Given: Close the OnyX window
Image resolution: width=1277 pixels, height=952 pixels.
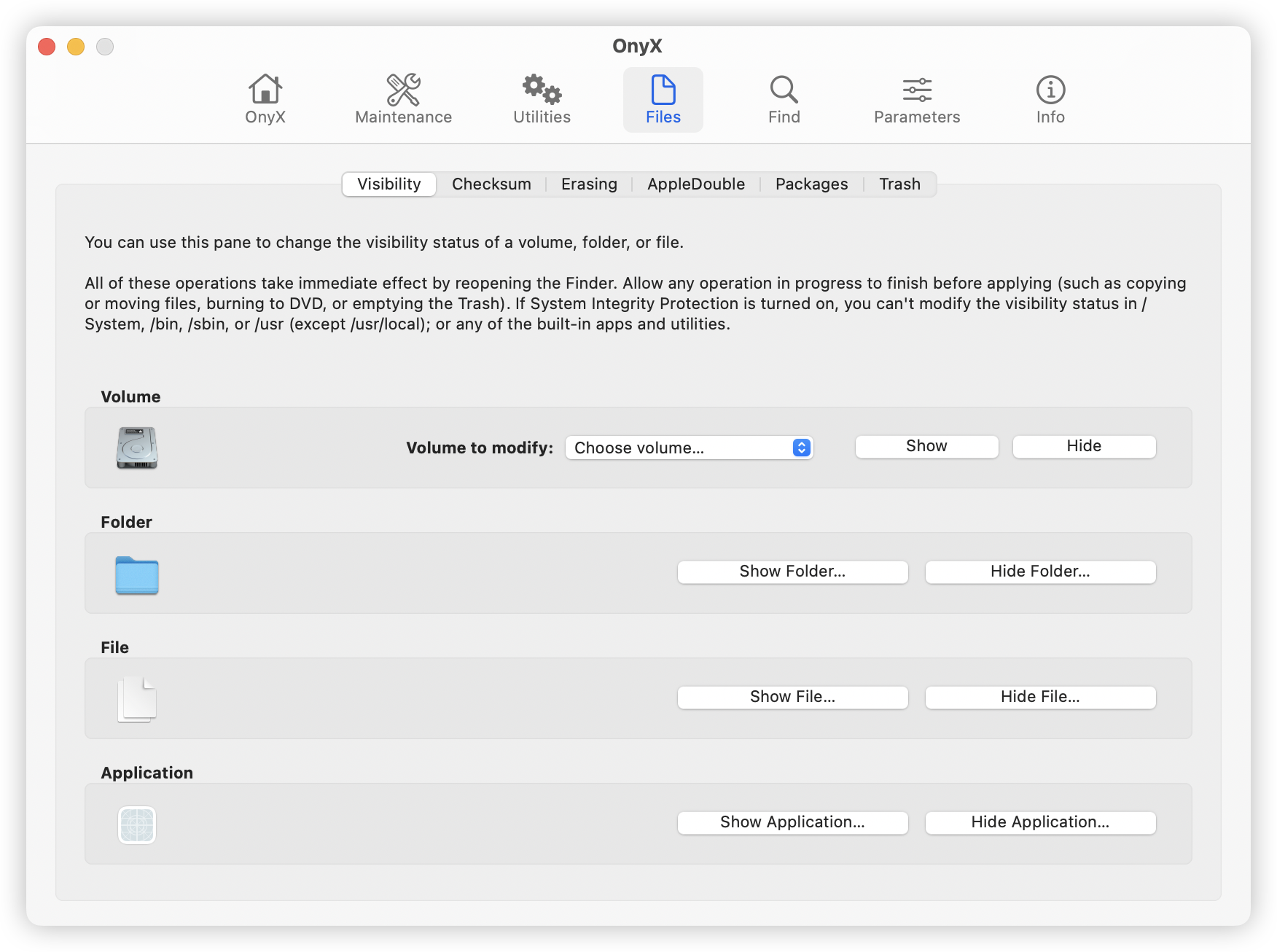Looking at the screenshot, I should (x=47, y=47).
